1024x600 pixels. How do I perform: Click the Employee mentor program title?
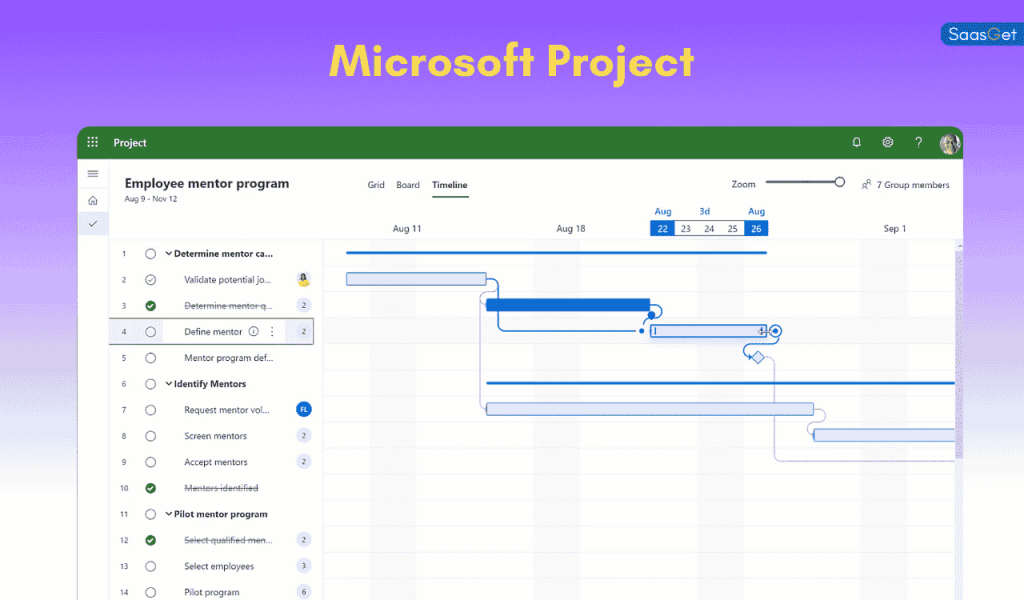pos(207,183)
